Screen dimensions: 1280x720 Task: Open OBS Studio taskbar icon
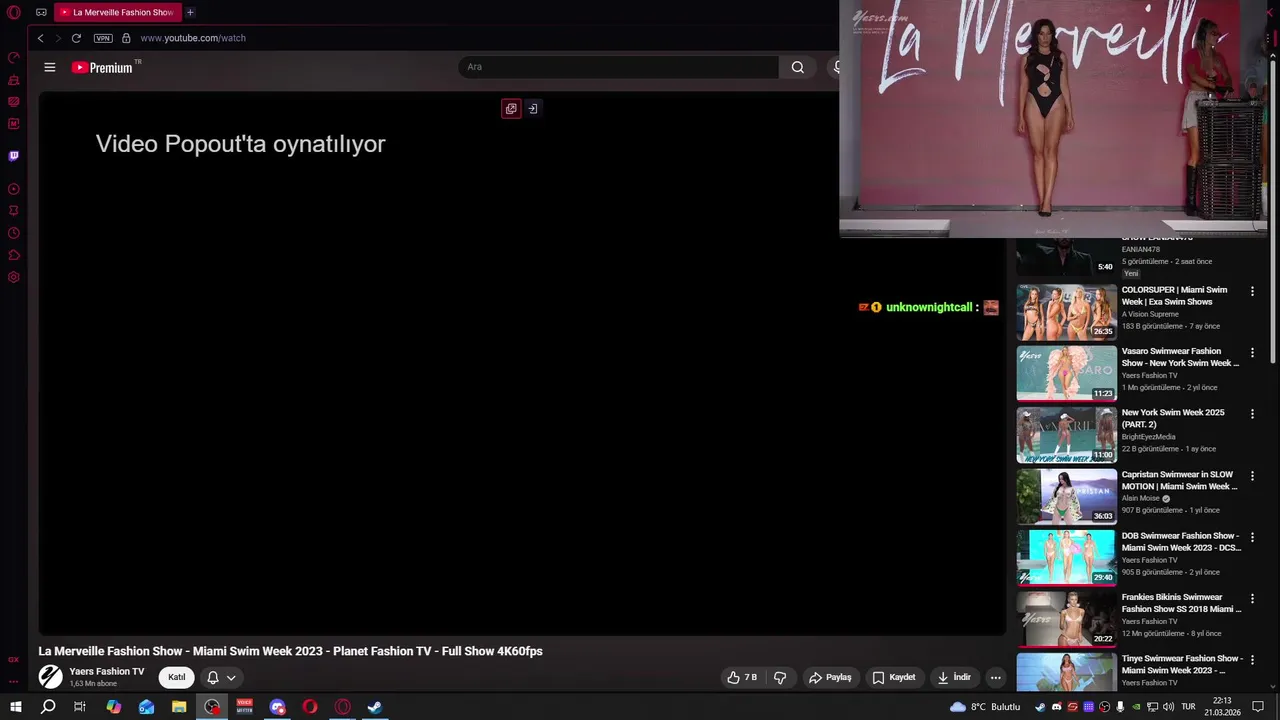pos(212,707)
